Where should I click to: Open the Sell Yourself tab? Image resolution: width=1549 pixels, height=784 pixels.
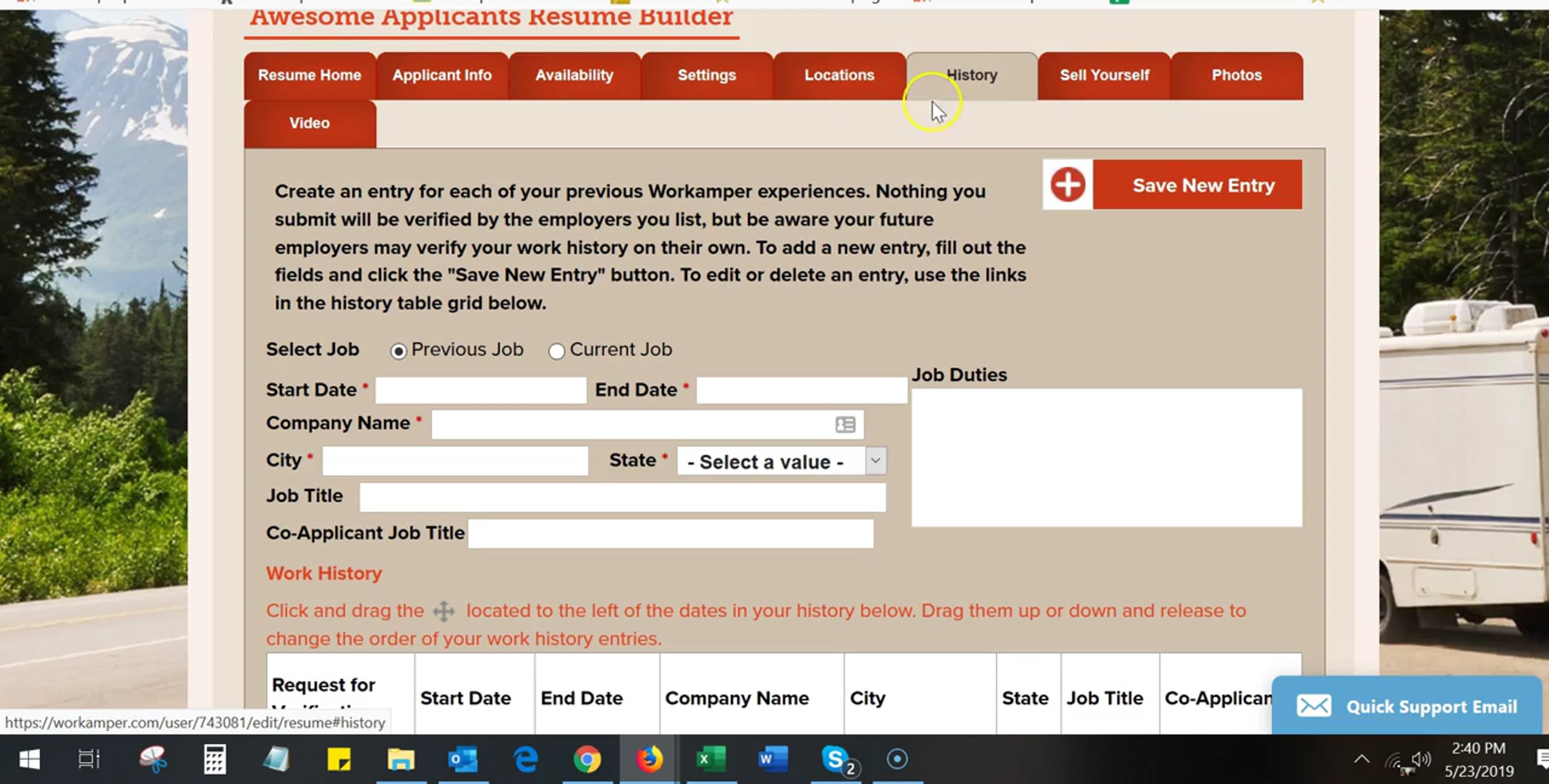[1104, 75]
